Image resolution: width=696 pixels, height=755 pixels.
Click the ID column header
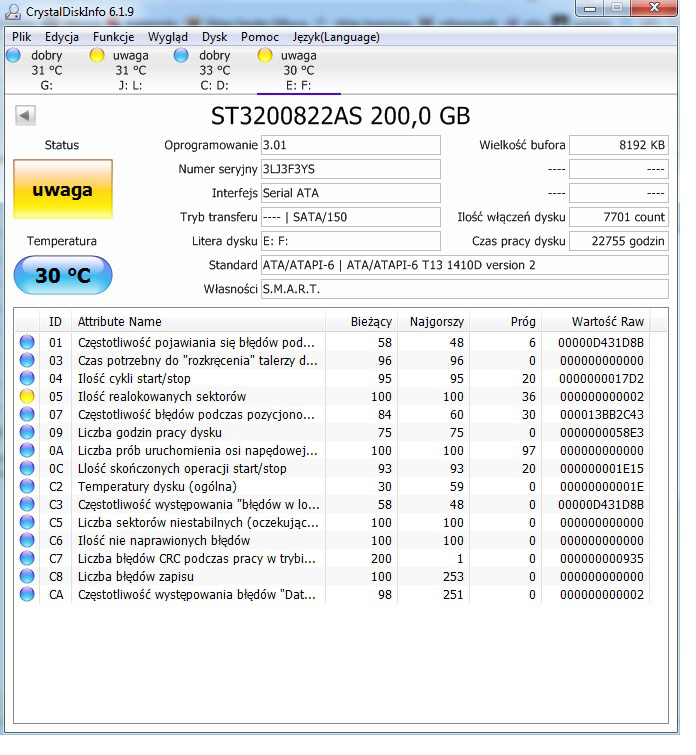(x=55, y=321)
